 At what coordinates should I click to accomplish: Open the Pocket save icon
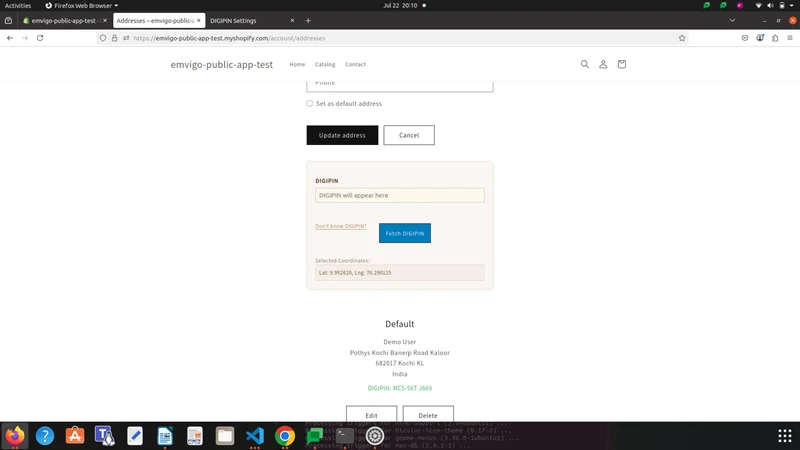pos(745,38)
